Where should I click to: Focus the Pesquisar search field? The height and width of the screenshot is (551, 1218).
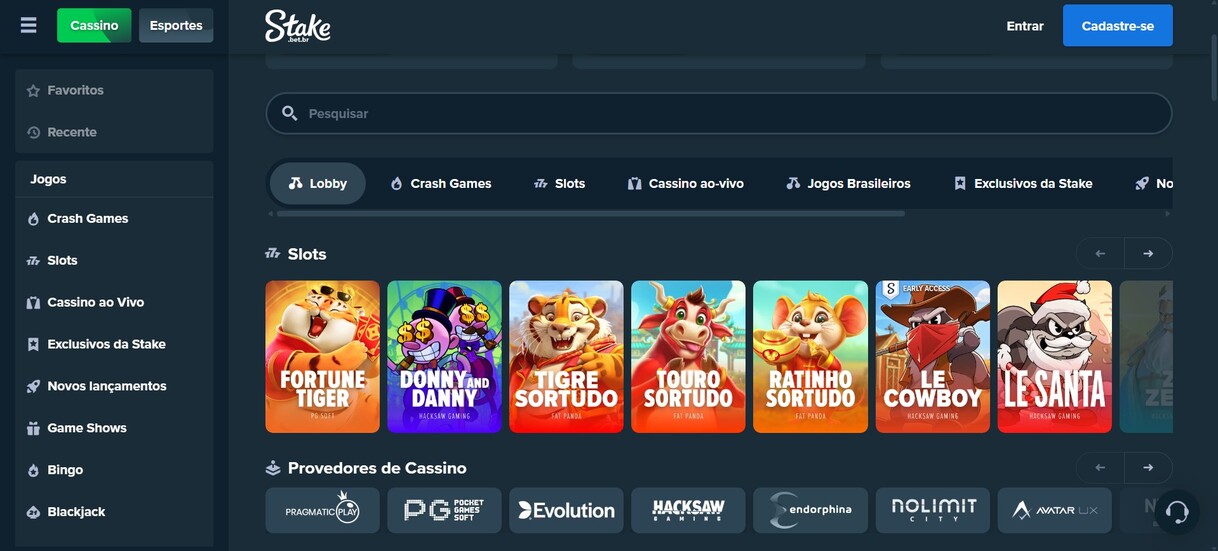point(730,114)
